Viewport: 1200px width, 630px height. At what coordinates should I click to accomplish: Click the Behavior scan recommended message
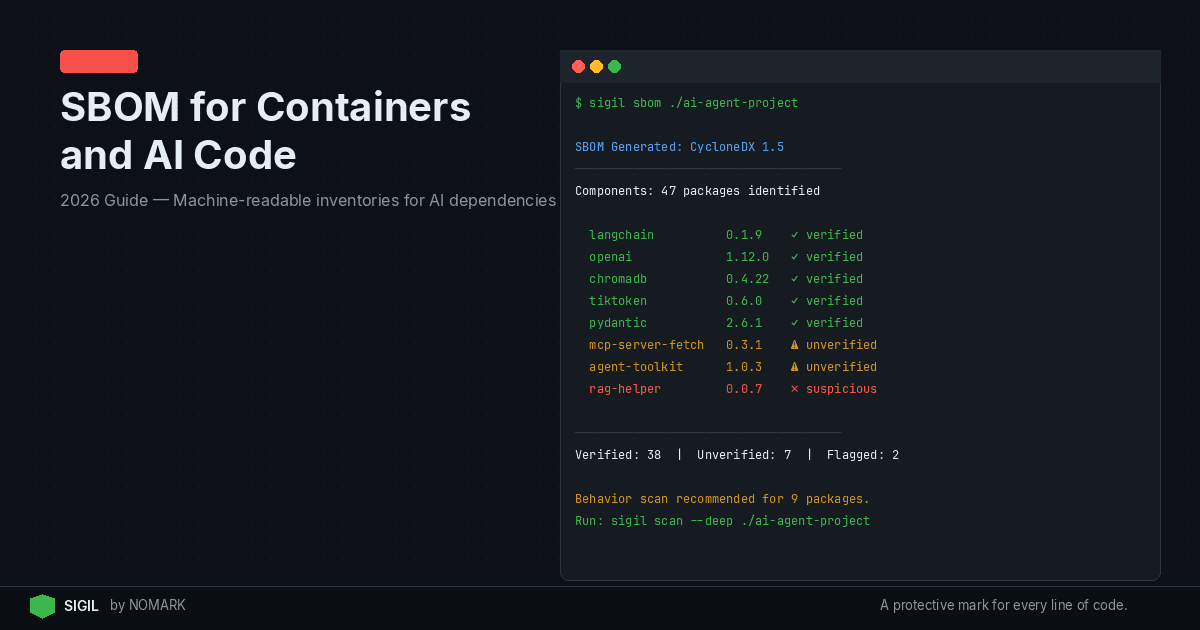[721, 498]
